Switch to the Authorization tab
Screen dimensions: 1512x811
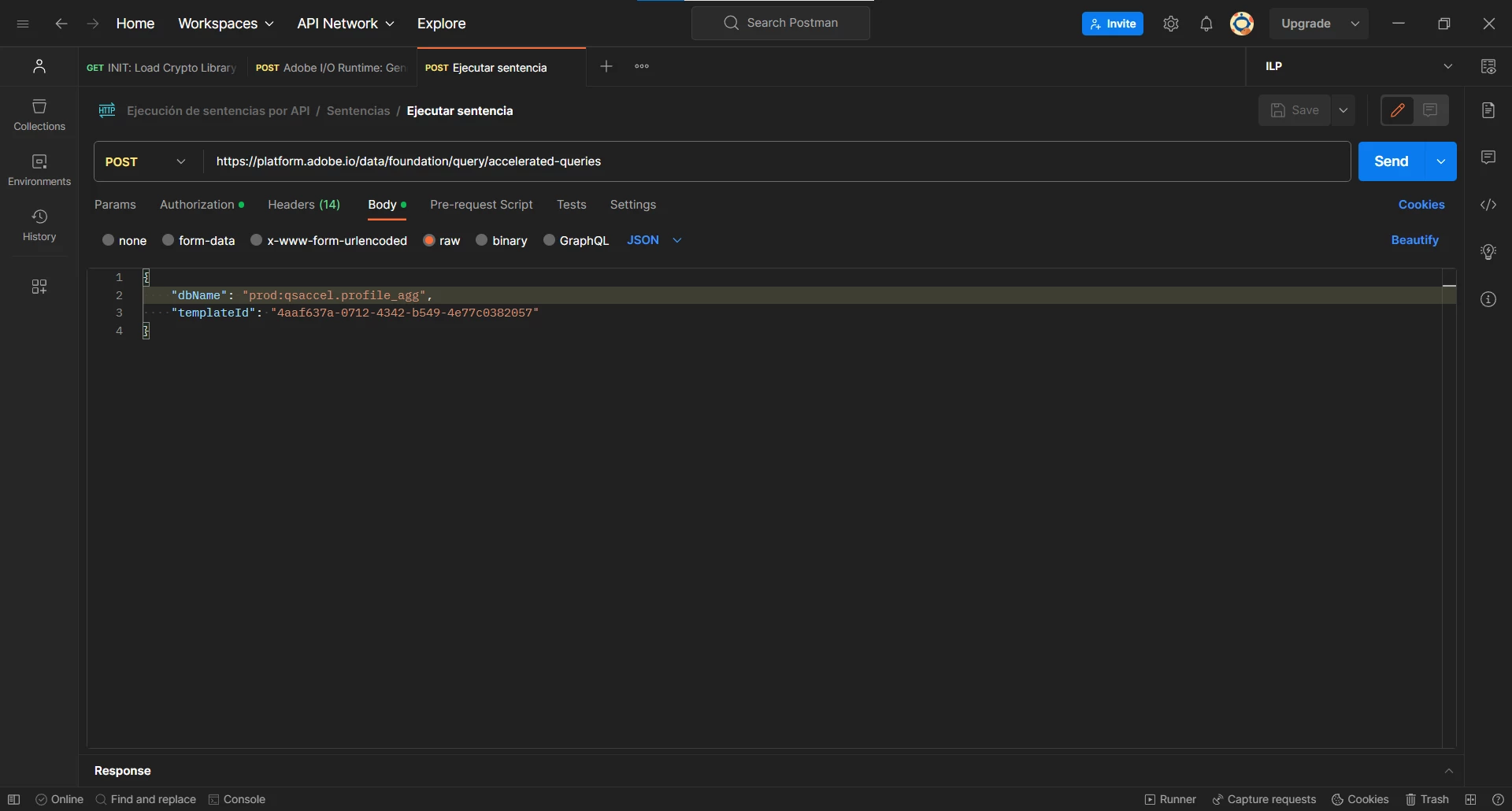(202, 205)
